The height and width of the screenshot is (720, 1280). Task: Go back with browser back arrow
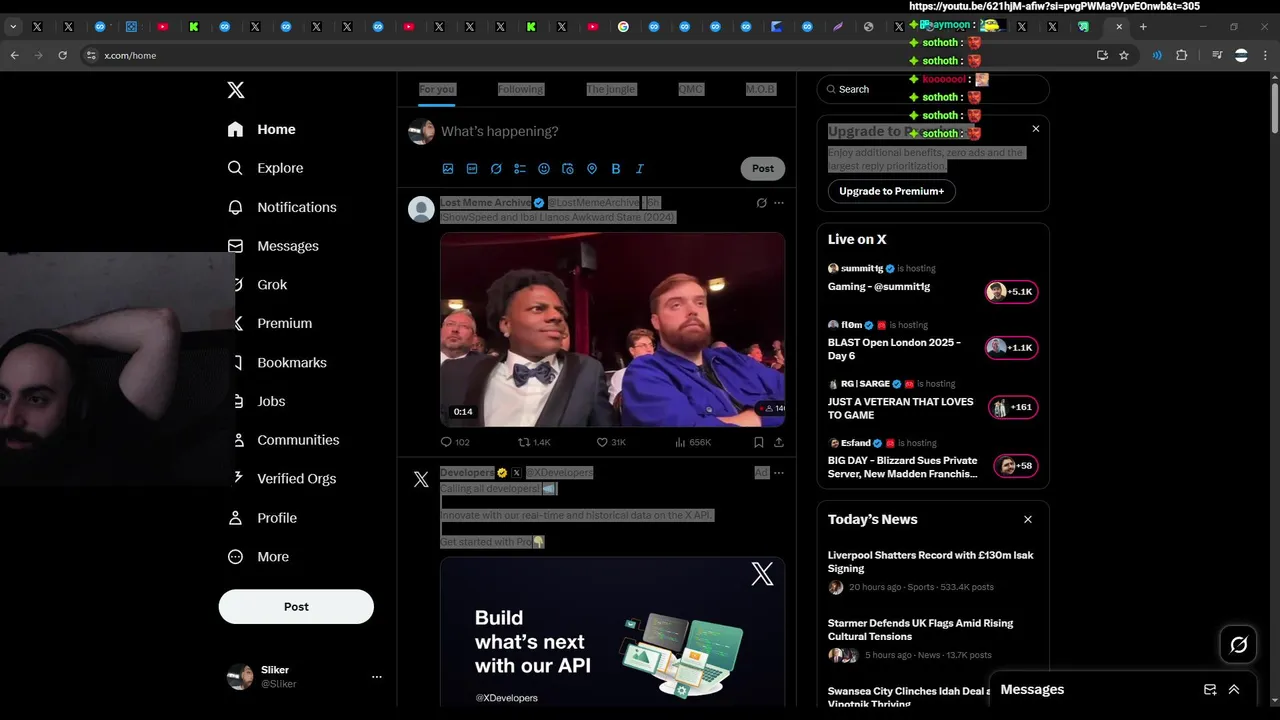coord(15,56)
